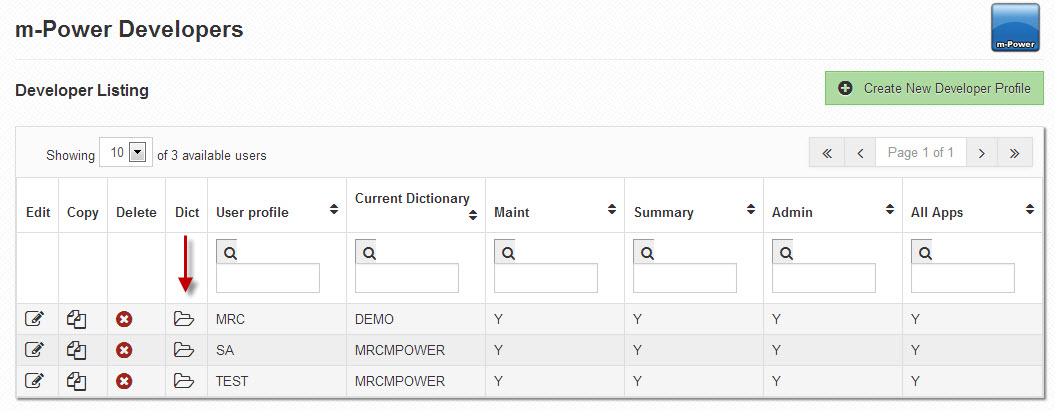
Task: Go to the next page arrow
Action: point(982,153)
